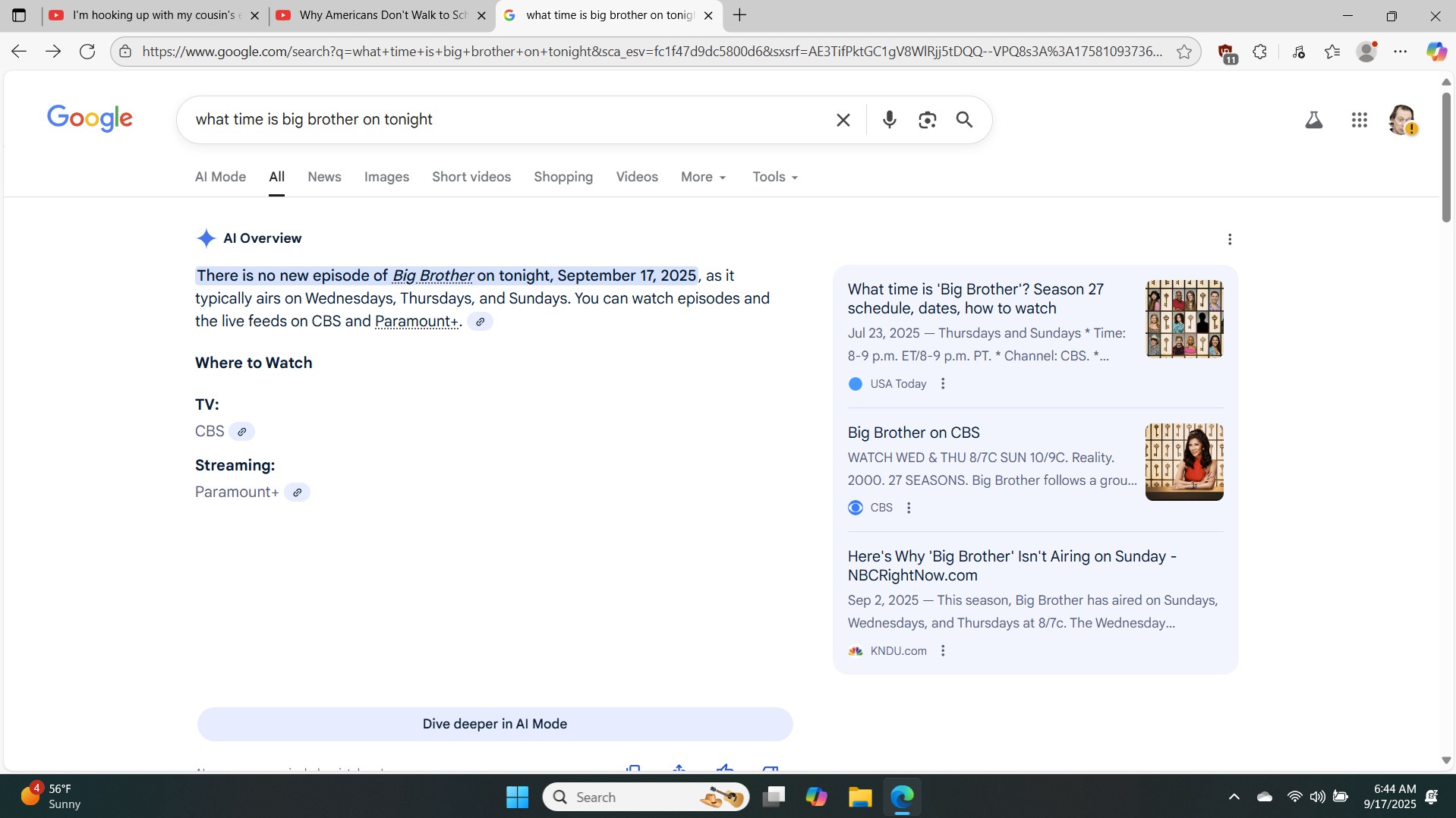Image resolution: width=1456 pixels, height=818 pixels.
Task: Click the browser address bar URL
Action: [651, 52]
